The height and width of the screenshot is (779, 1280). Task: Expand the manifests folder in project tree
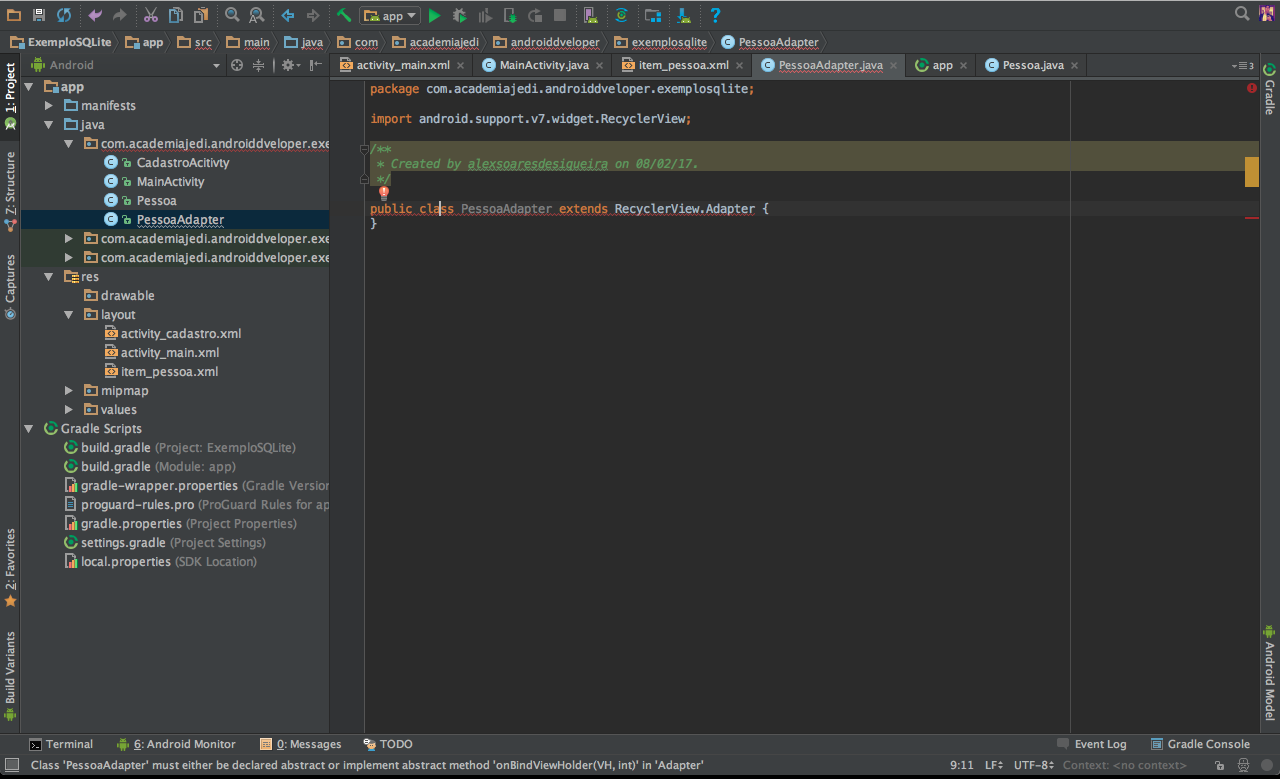coord(49,105)
